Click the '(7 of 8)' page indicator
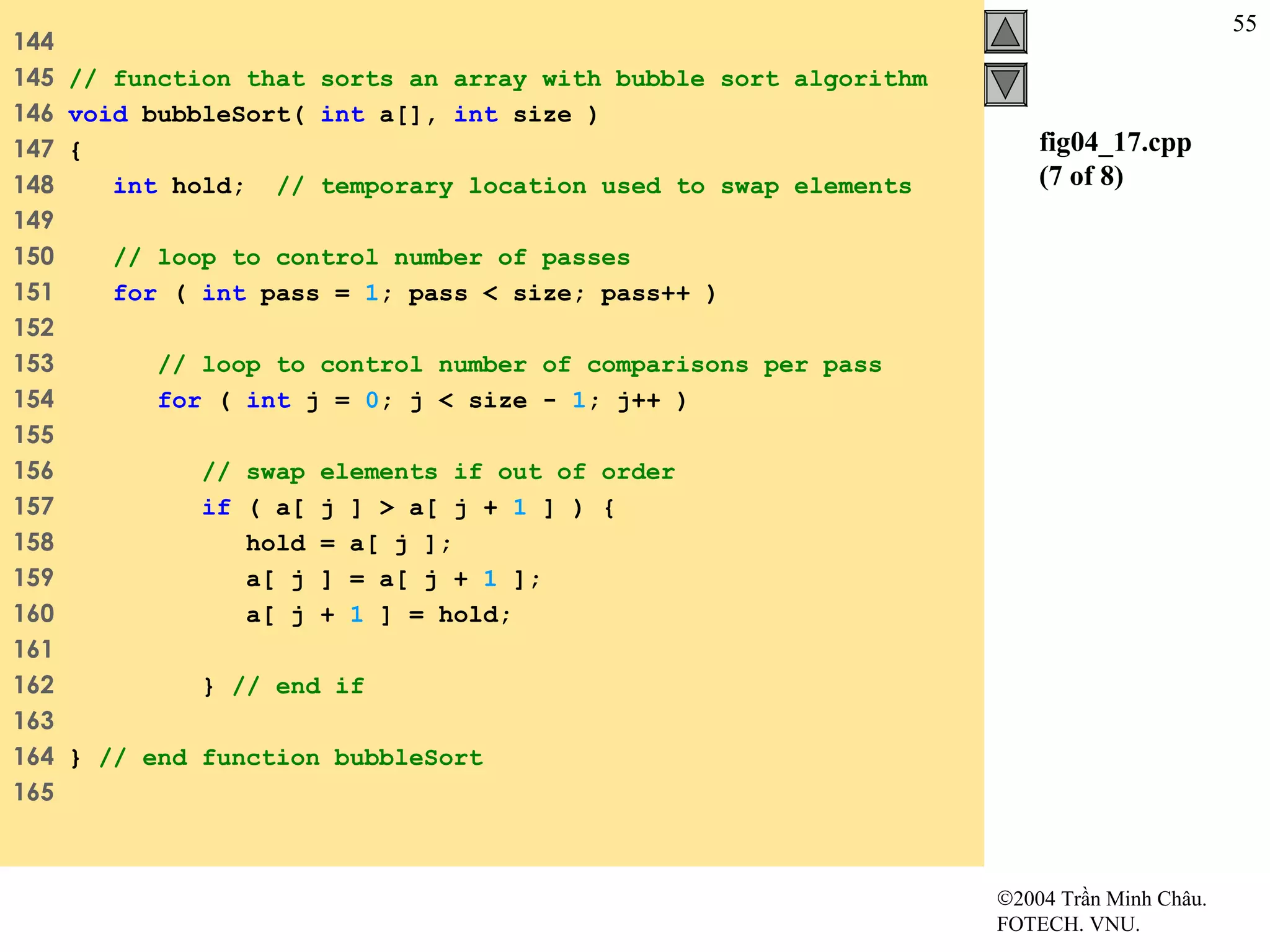 (x=1081, y=176)
